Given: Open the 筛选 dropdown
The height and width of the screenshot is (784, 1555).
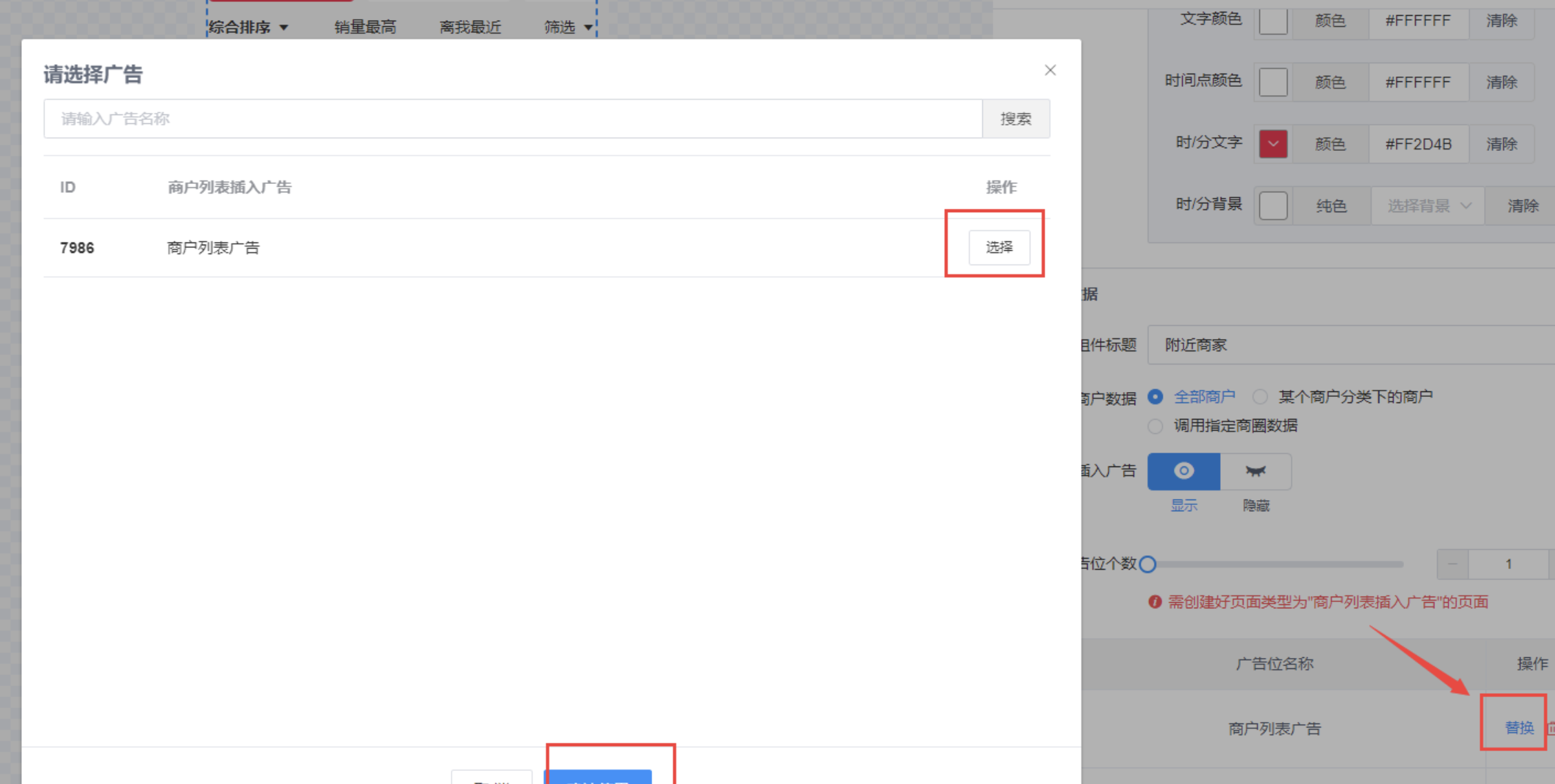Looking at the screenshot, I should (x=568, y=27).
